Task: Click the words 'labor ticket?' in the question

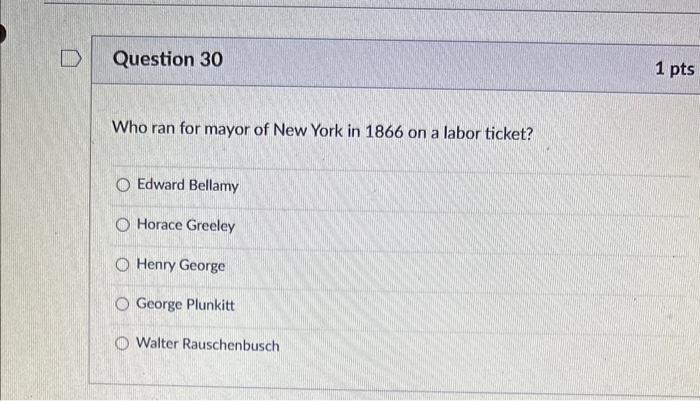Action: [x=488, y=134]
